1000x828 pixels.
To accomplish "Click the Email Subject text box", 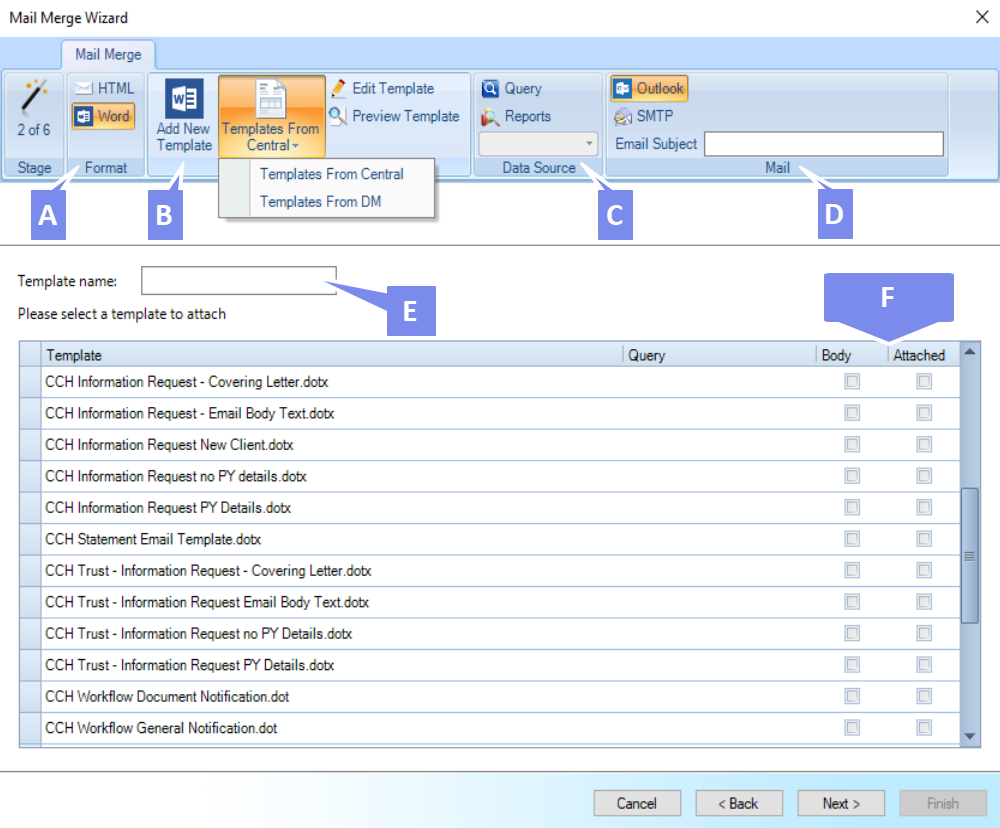I will click(824, 144).
